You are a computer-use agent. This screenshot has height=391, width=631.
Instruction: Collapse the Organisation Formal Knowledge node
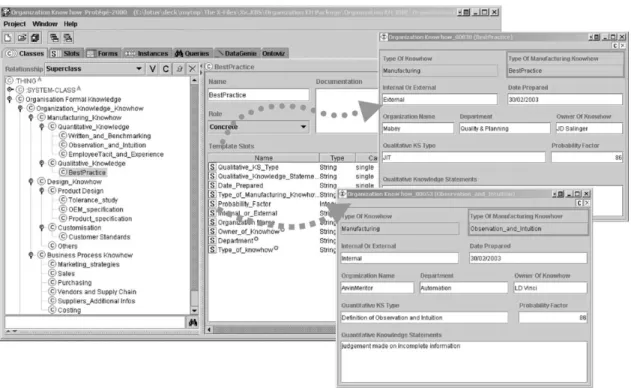(x=10, y=99)
